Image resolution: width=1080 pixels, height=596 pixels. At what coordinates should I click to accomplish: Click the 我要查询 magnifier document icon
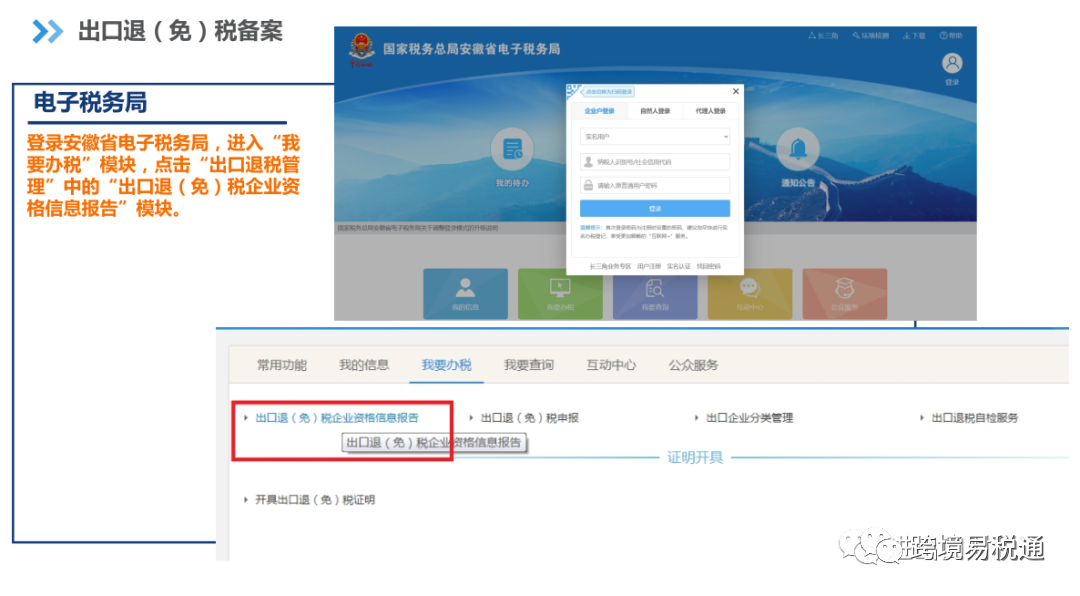[654, 290]
